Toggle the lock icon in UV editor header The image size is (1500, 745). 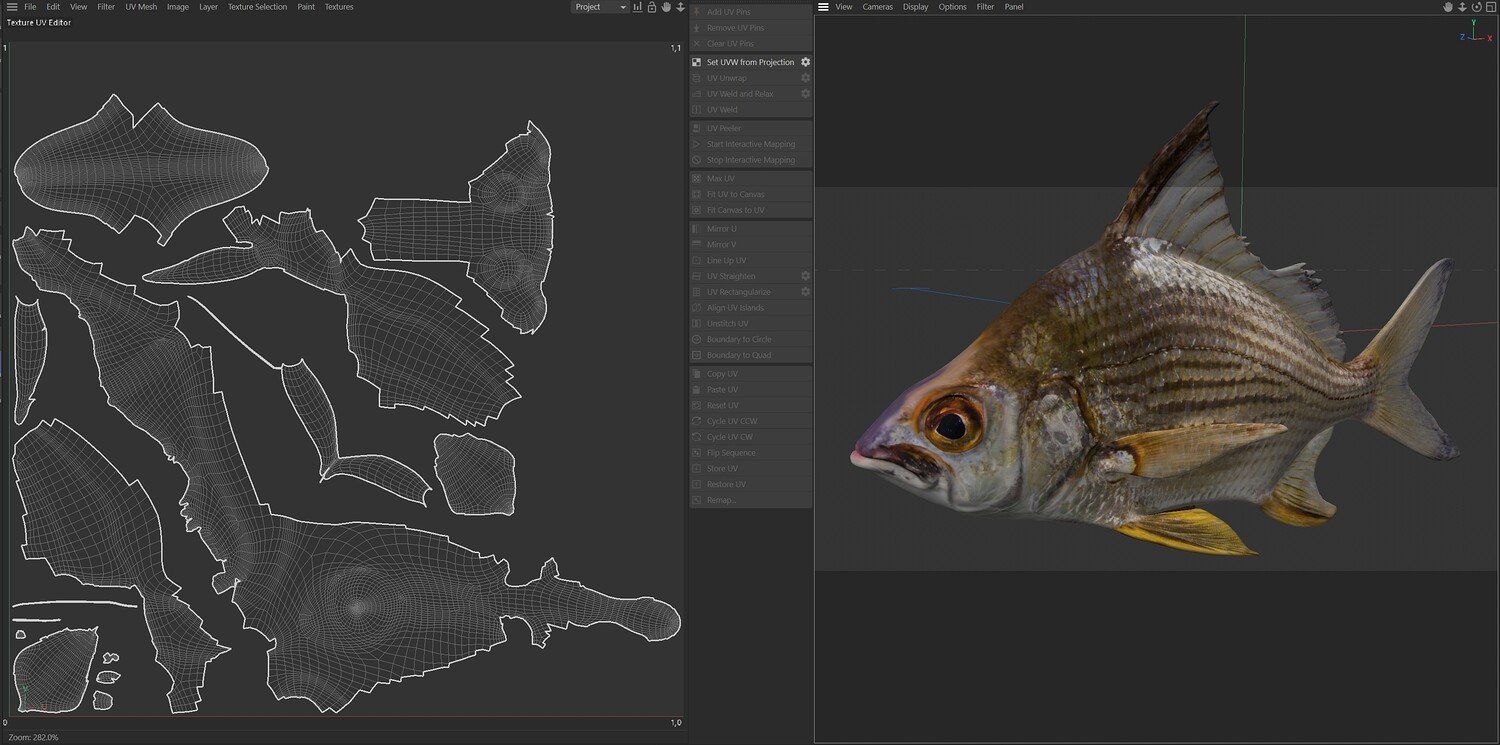pos(652,7)
